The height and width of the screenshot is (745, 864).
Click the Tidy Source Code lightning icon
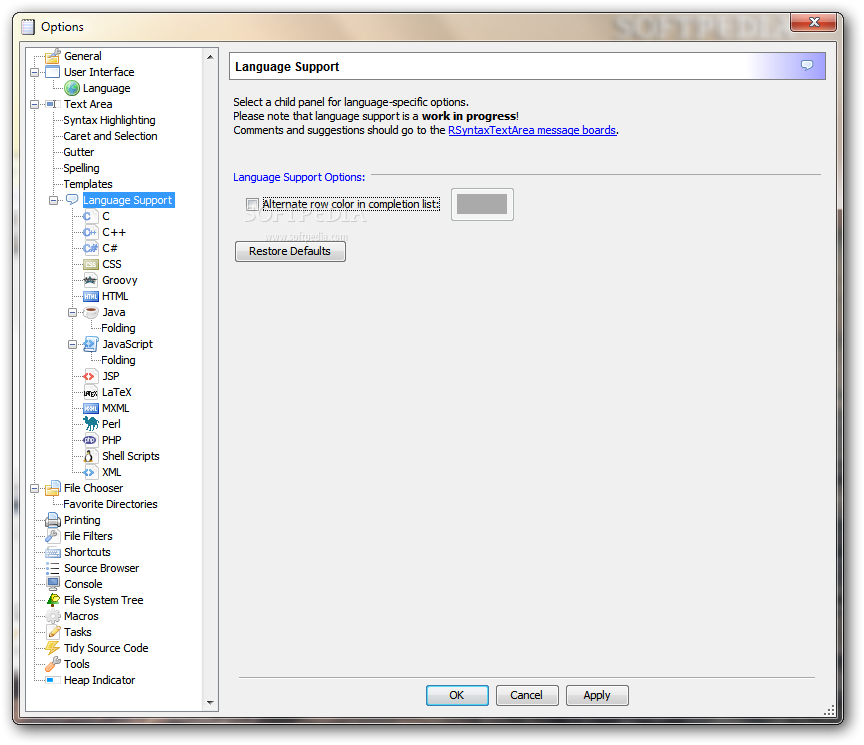(52, 647)
